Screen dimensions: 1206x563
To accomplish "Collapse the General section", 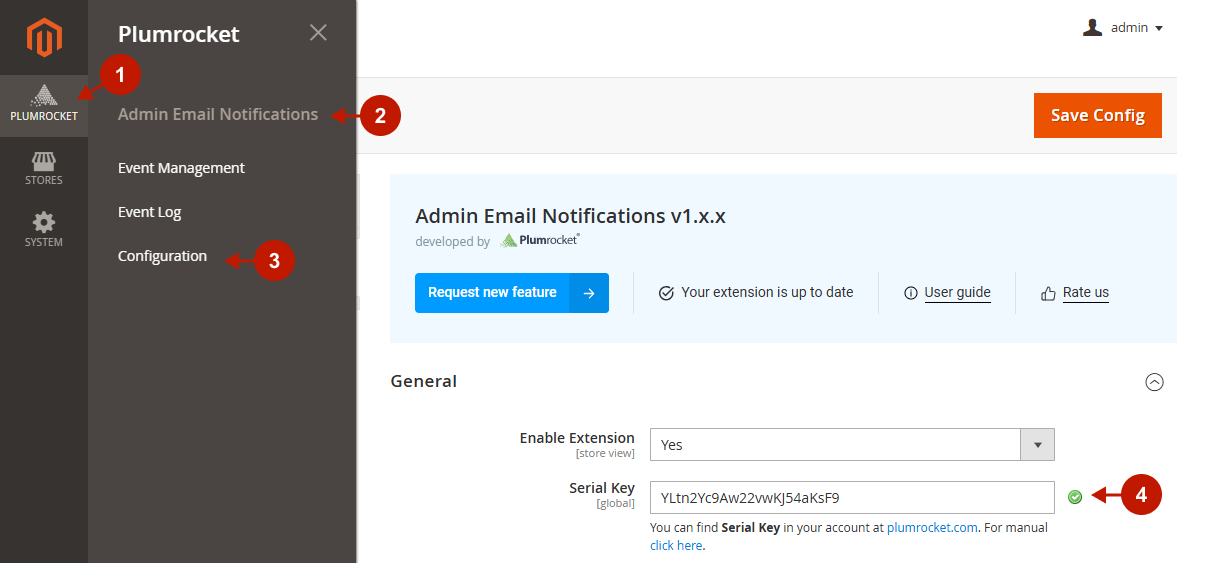I will [1154, 382].
